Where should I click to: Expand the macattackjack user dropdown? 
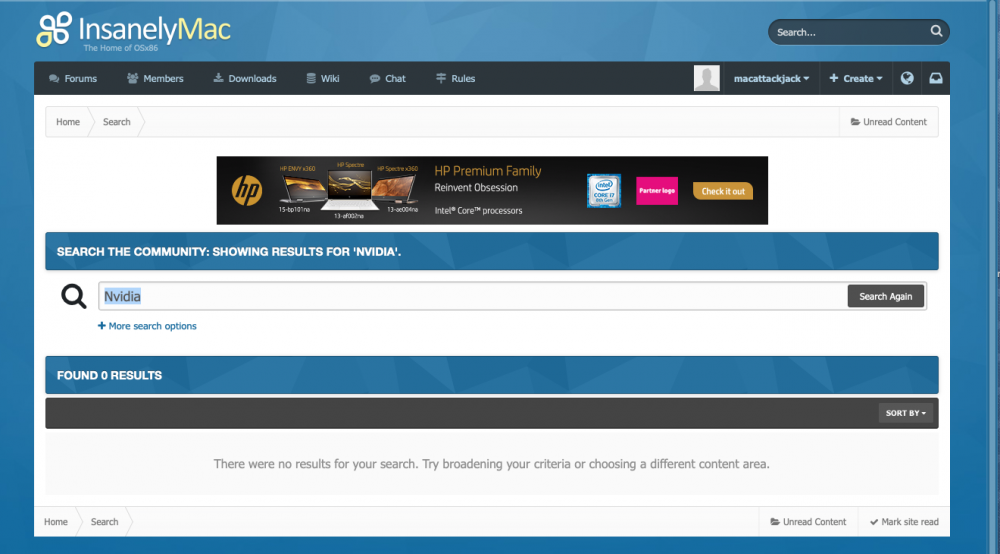[x=771, y=78]
